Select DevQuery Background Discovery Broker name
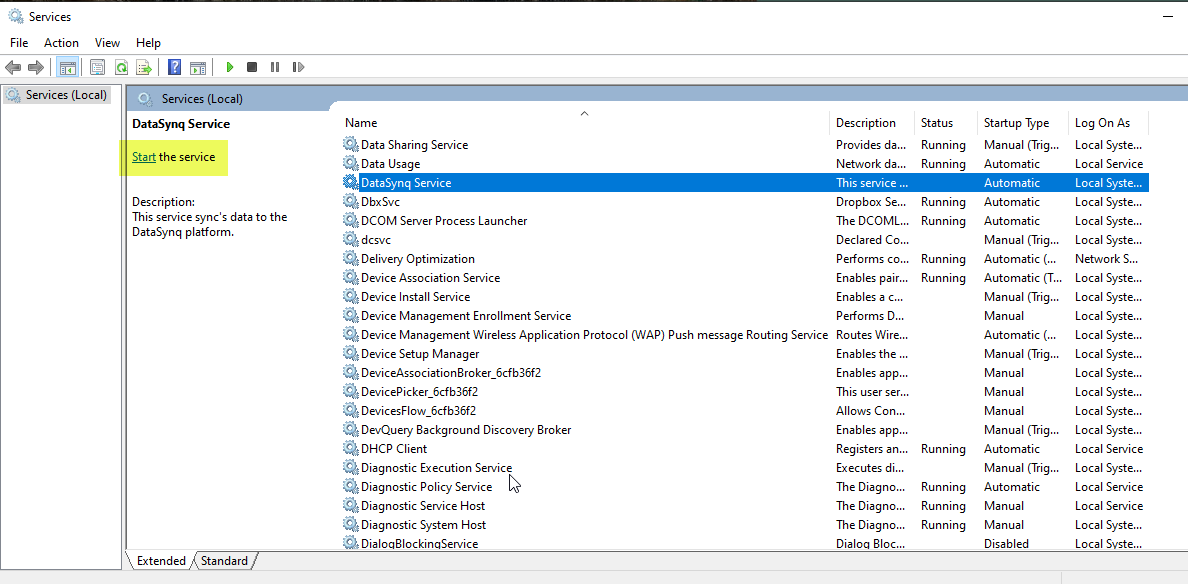The image size is (1188, 584). coord(466,429)
